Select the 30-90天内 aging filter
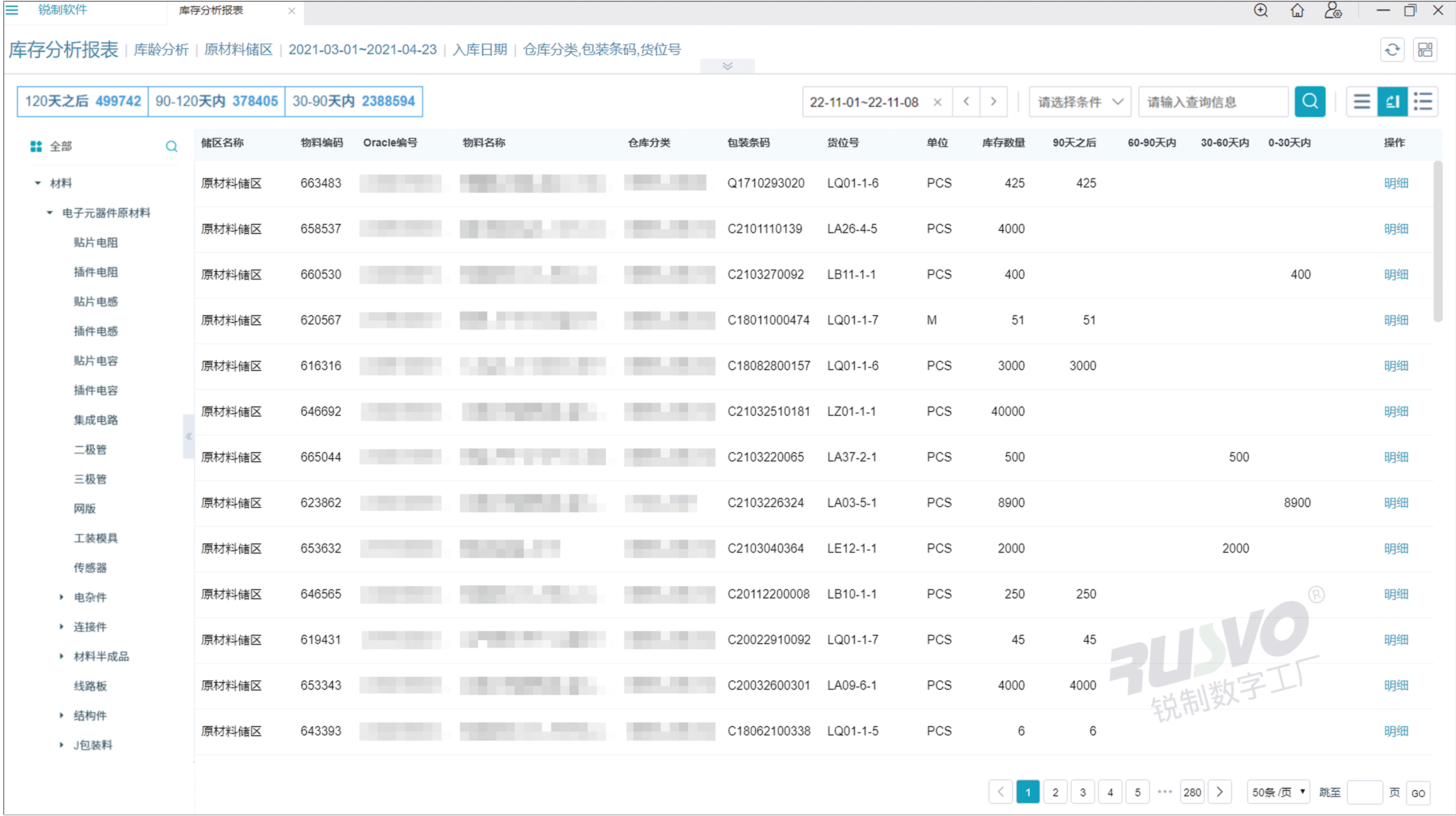Viewport: 1456px width, 816px height. point(353,101)
